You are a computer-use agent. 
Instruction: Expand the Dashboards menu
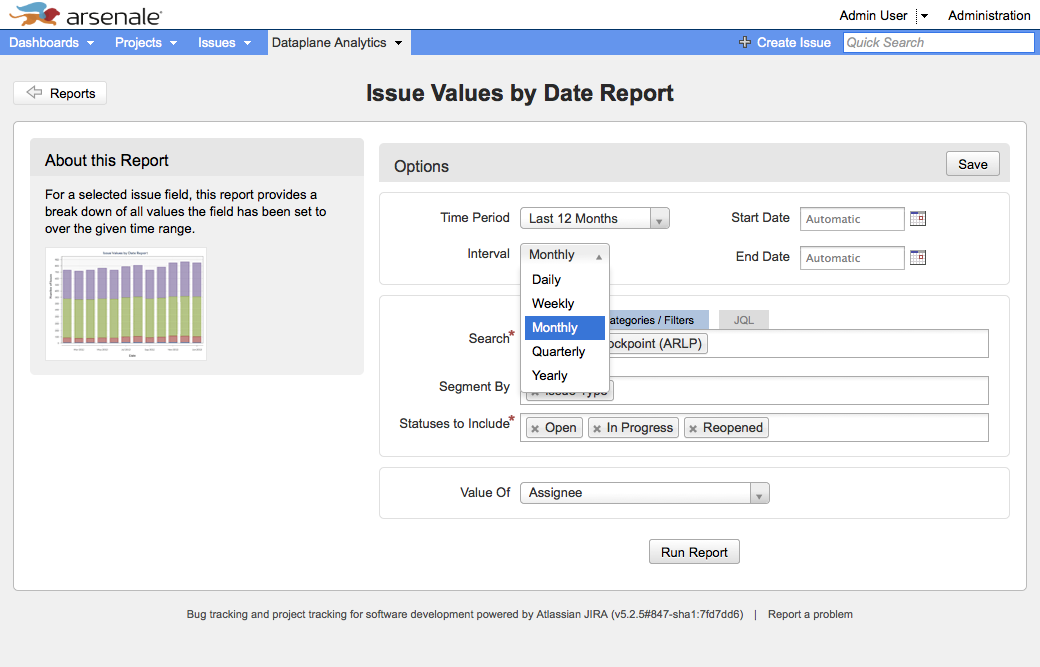[x=52, y=42]
